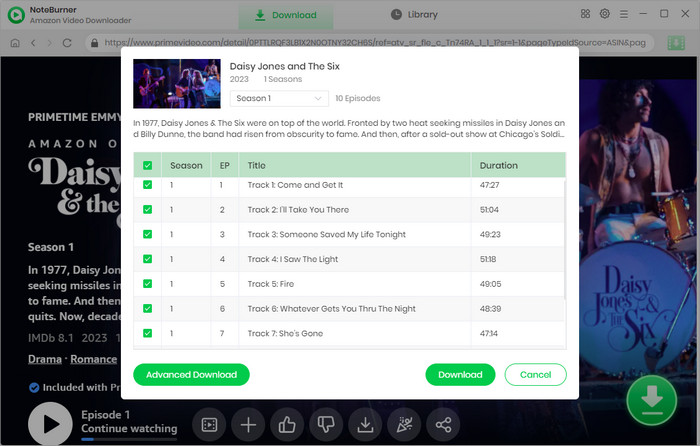Switch to the Library tab
Viewport: 700px width, 446px height.
click(414, 15)
